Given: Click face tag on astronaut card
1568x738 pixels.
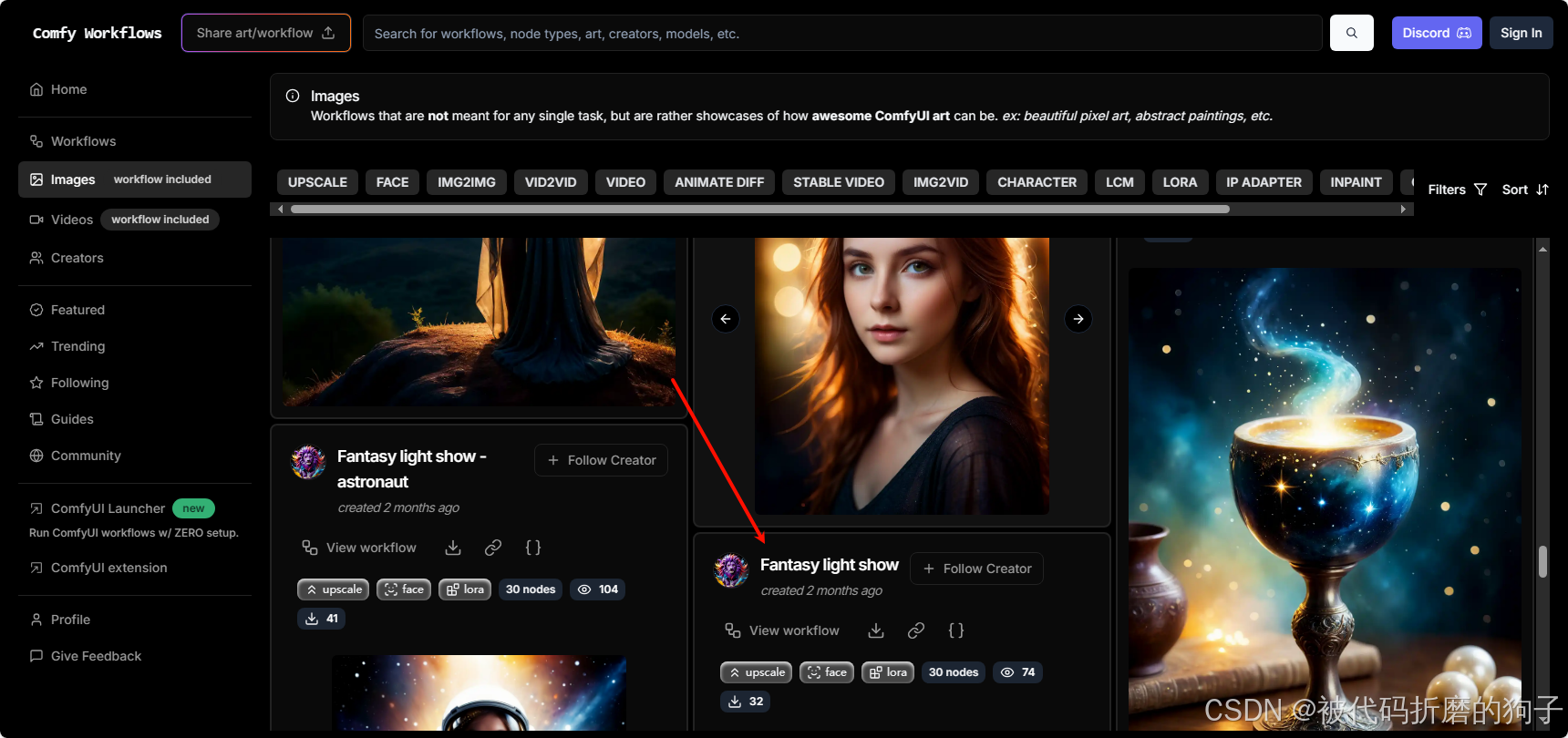Looking at the screenshot, I should point(404,589).
